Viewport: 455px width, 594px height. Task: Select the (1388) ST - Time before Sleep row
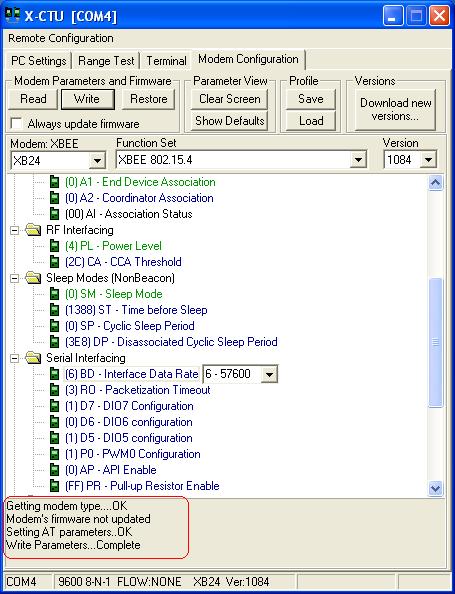(x=136, y=310)
